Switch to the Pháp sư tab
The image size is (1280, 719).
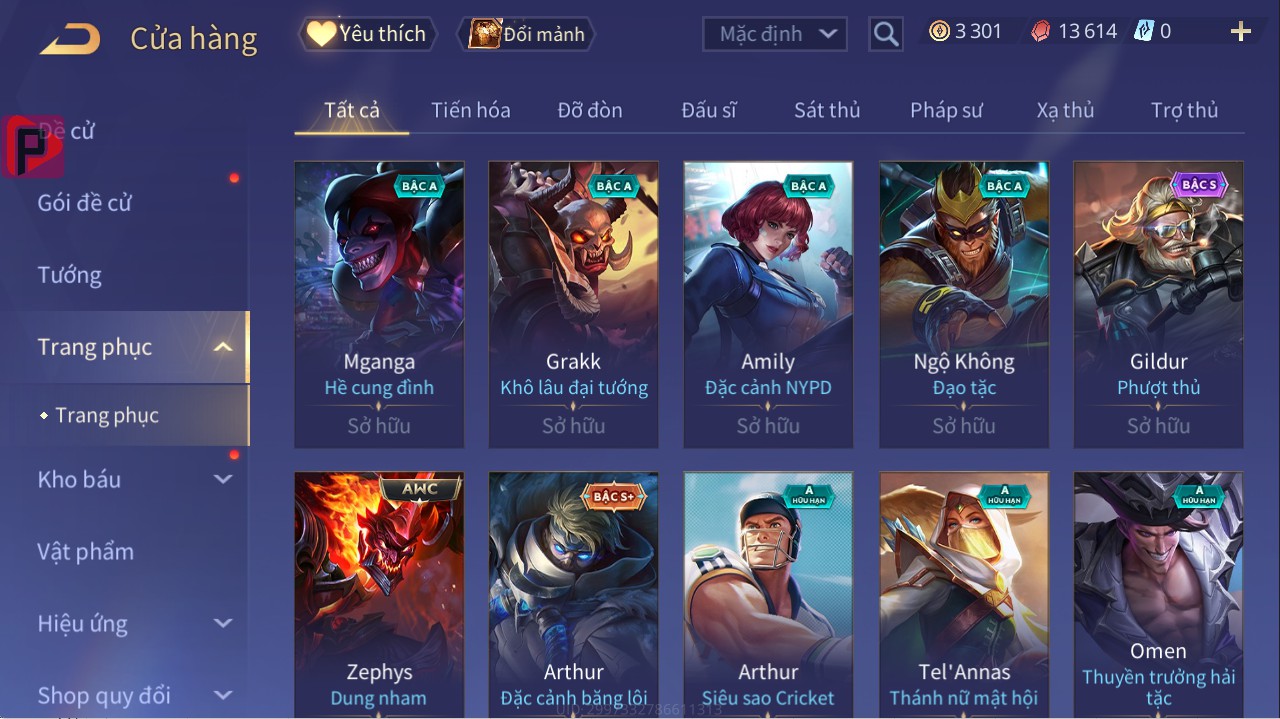[x=946, y=110]
